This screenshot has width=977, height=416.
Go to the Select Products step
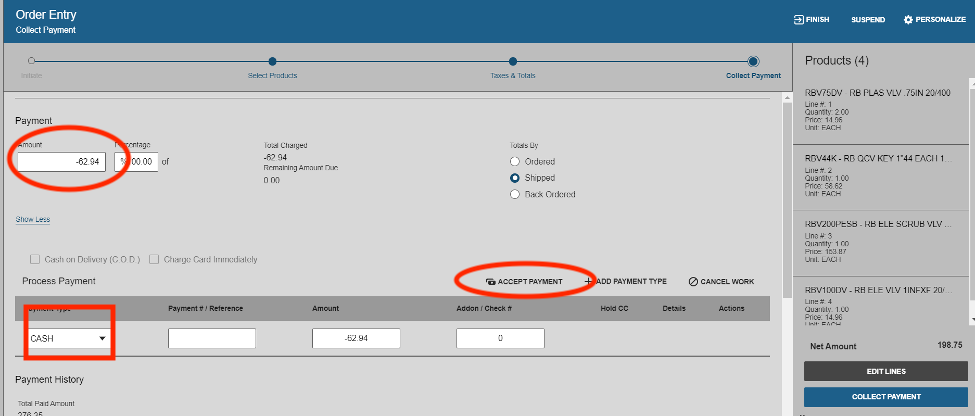pyautogui.click(x=272, y=61)
